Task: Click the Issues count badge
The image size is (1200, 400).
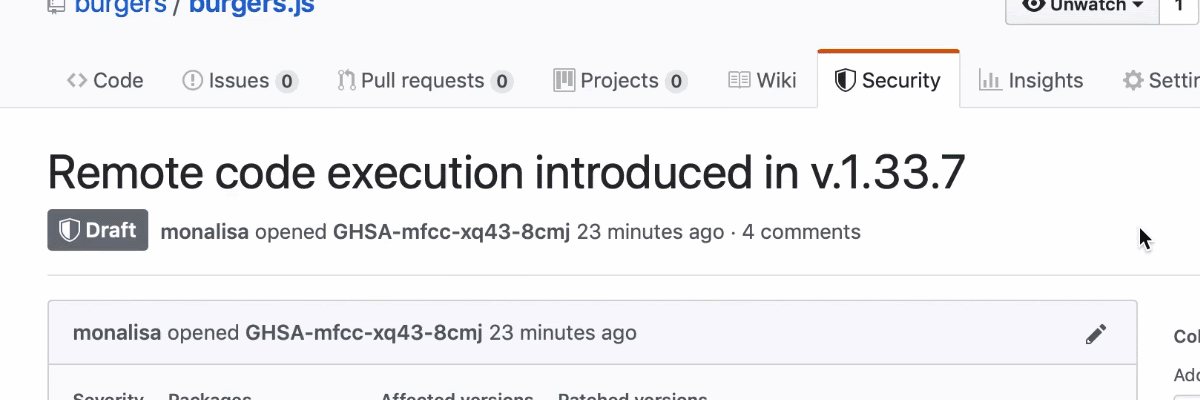Action: [287, 82]
